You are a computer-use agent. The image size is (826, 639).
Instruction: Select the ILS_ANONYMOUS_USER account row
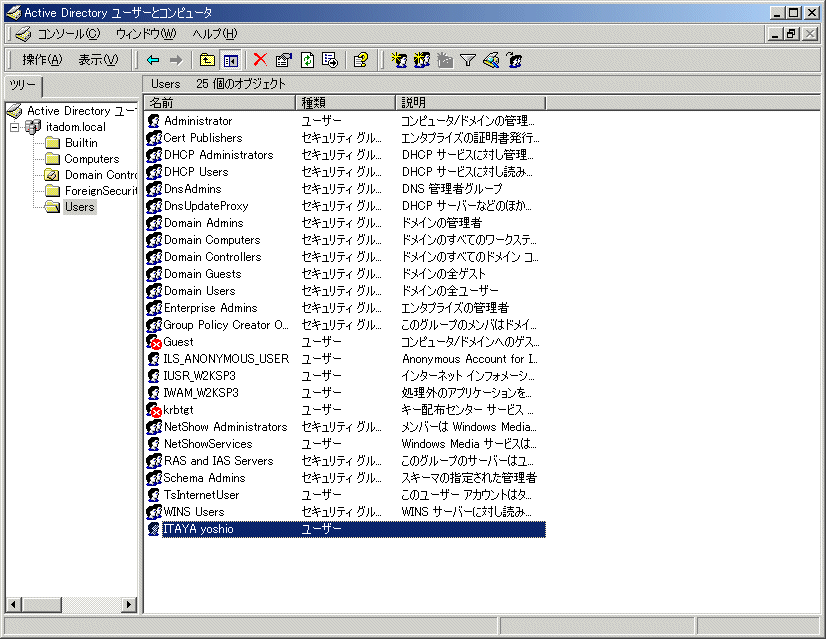346,359
